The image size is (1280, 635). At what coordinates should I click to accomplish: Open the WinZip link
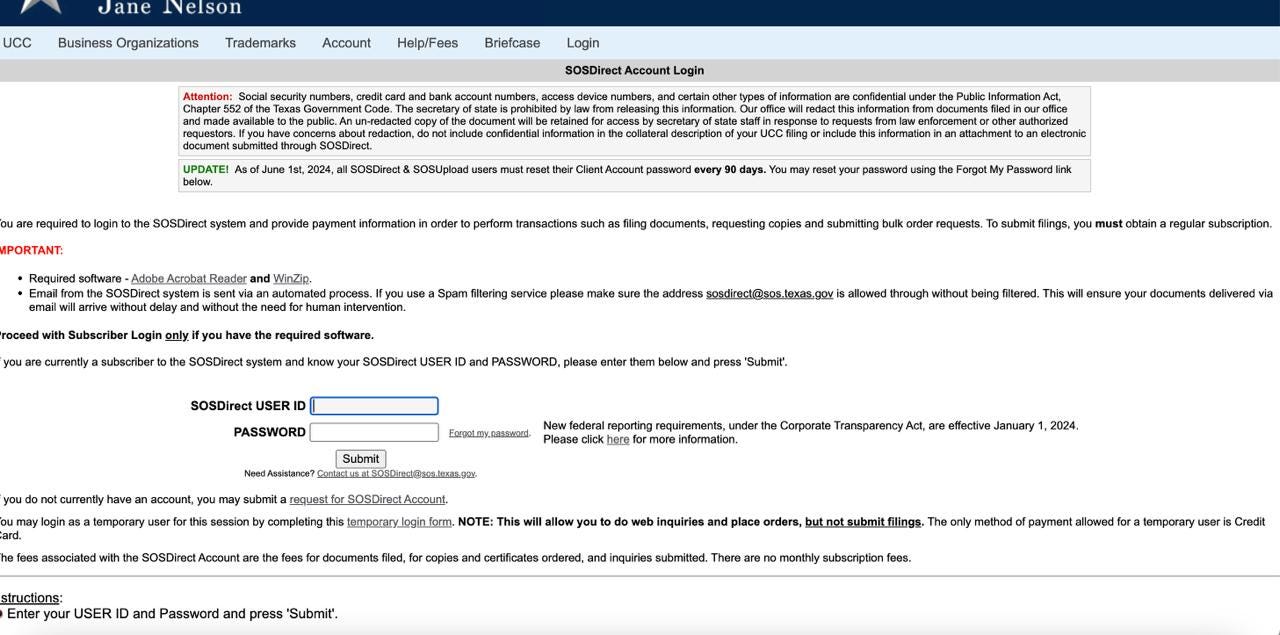(291, 279)
